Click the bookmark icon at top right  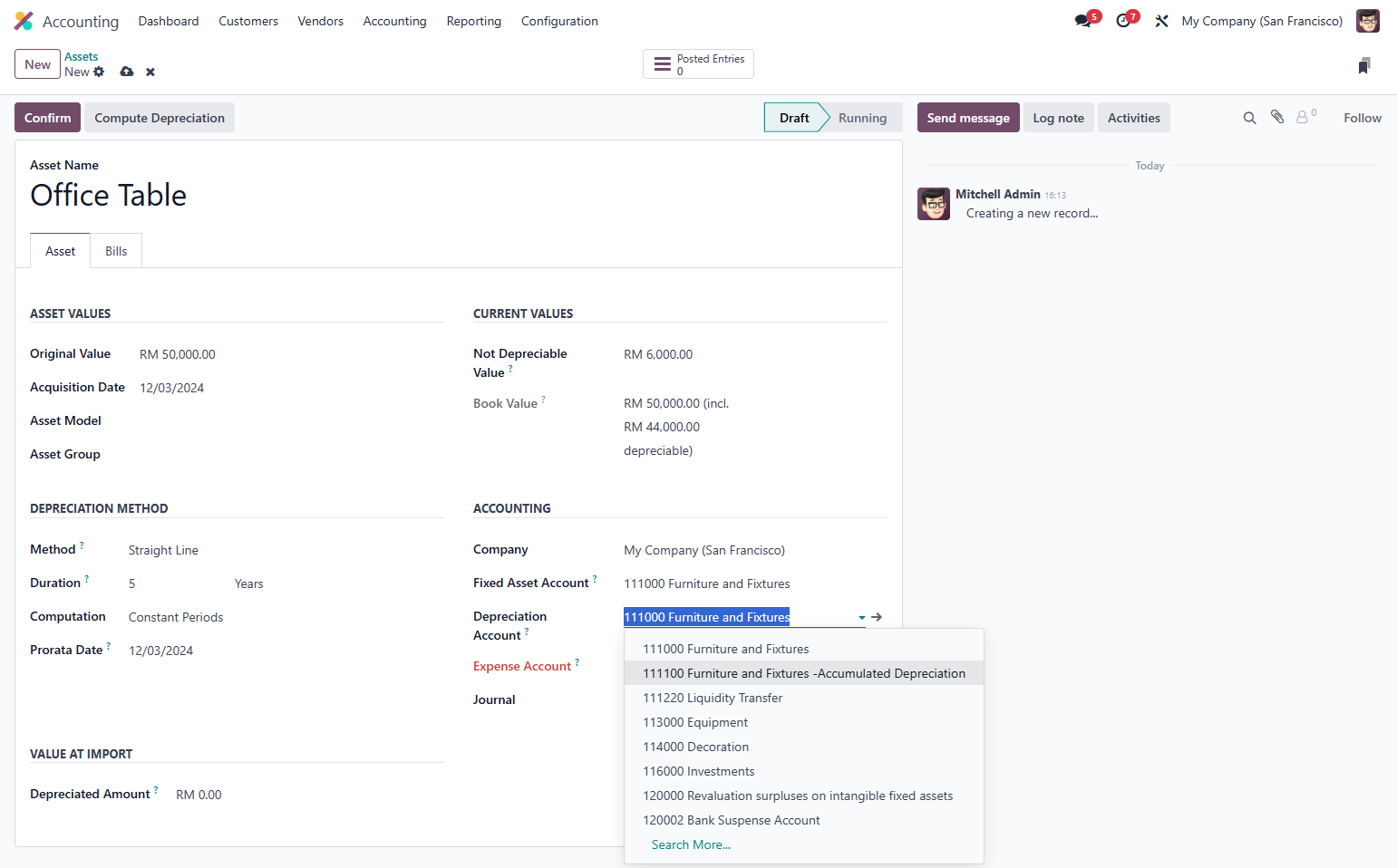1364,65
